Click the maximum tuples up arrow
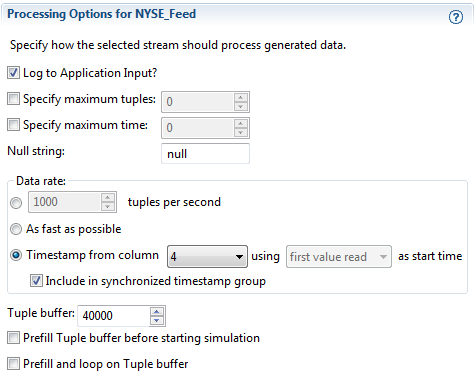The image size is (475, 375). (x=241, y=97)
